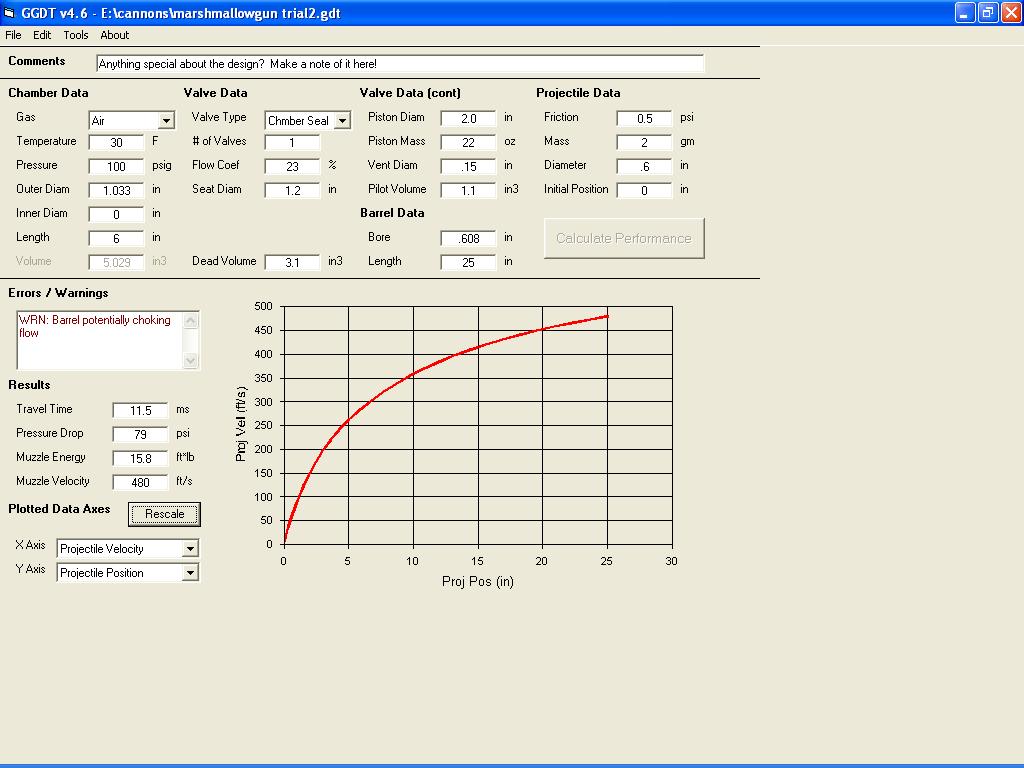1024x768 pixels.
Task: Expand the Valve Type dropdown
Action: (x=341, y=121)
